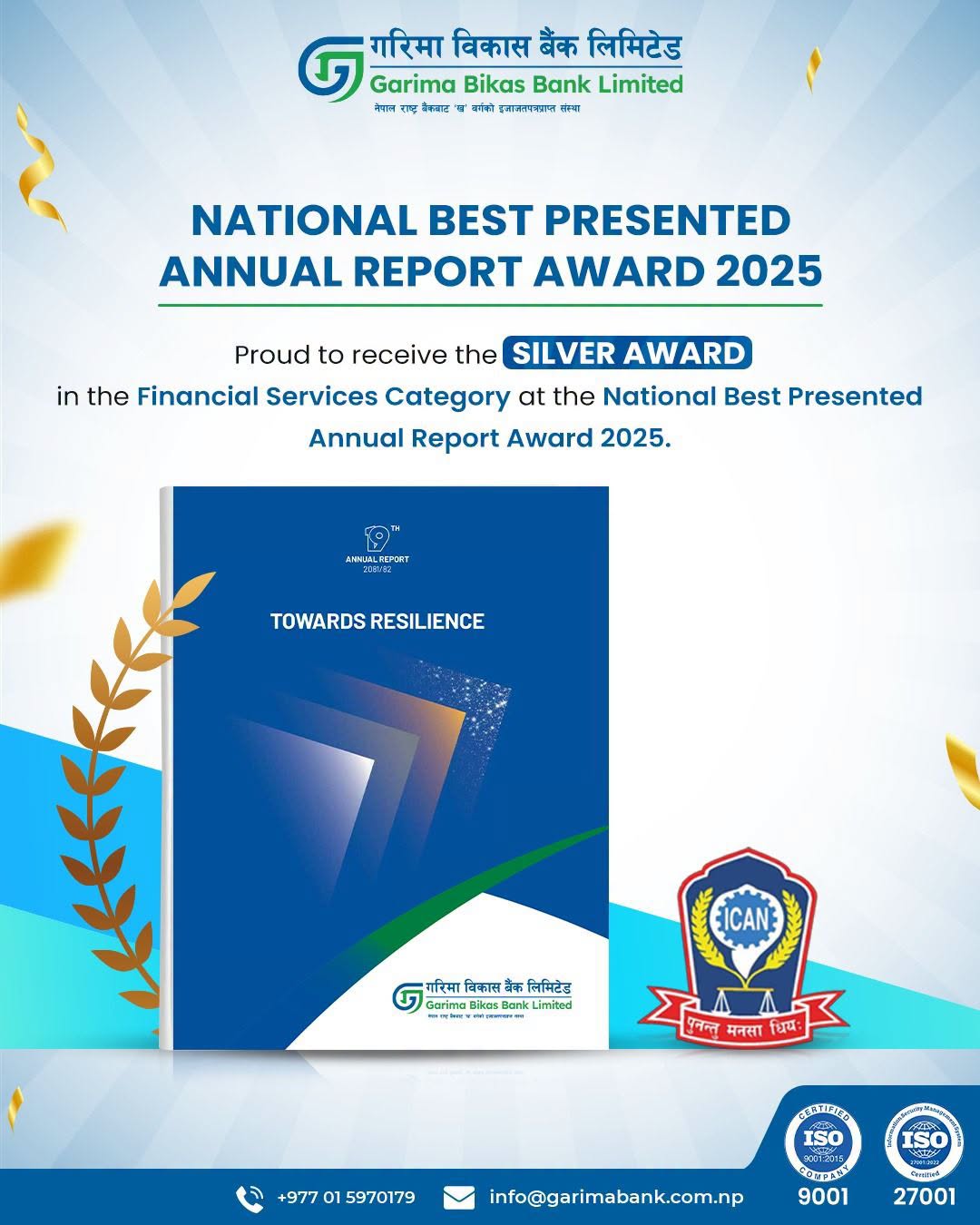Click the email envelope icon in footer
The image size is (980, 1225).
[459, 1198]
